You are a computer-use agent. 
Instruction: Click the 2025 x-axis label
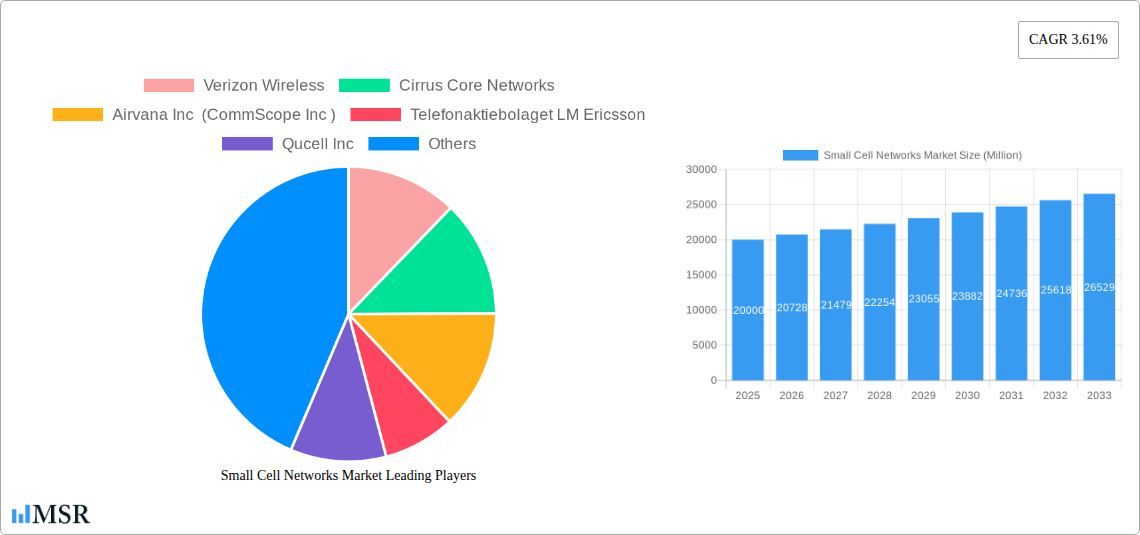point(748,395)
